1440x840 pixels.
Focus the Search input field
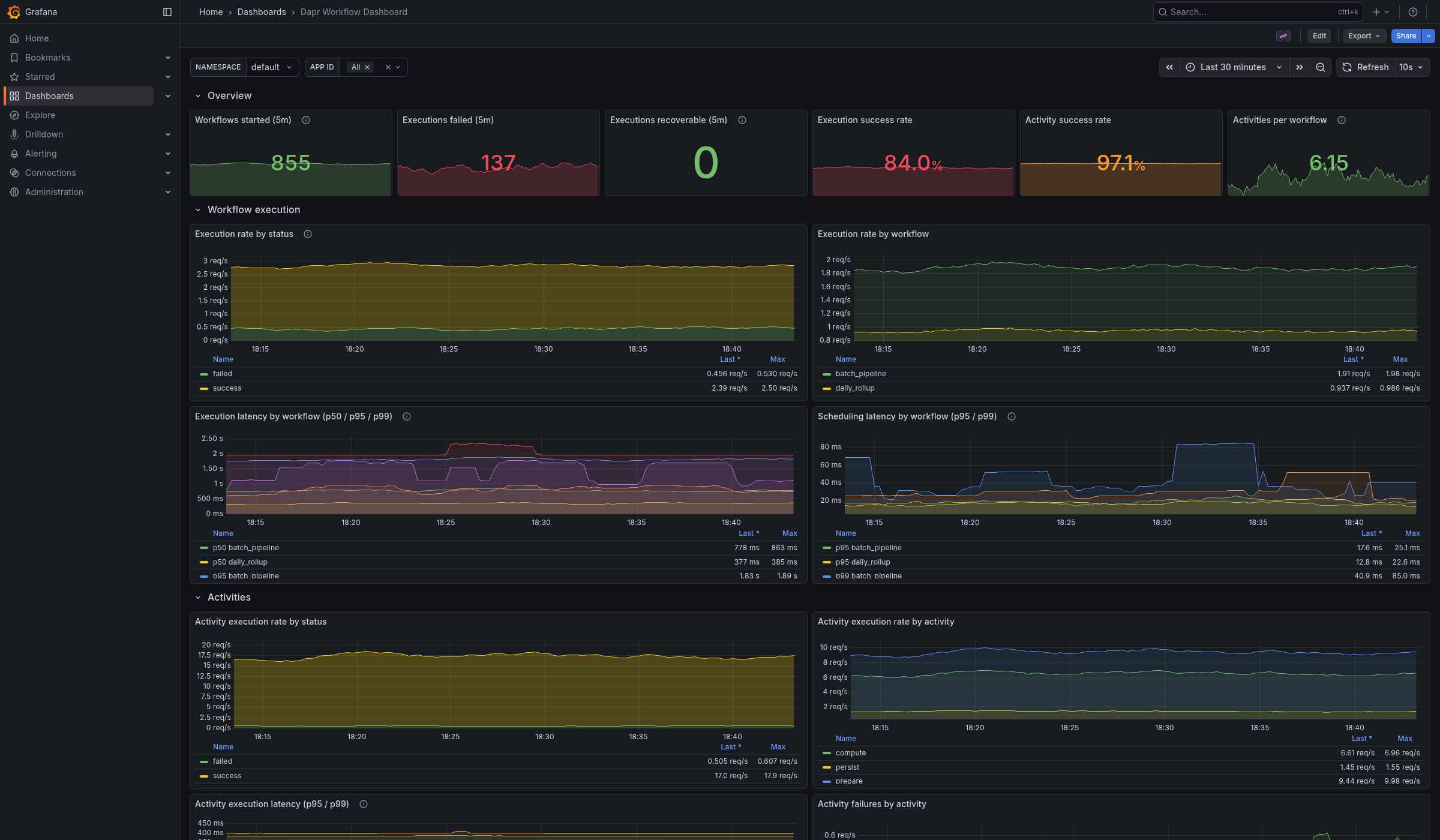[1258, 12]
